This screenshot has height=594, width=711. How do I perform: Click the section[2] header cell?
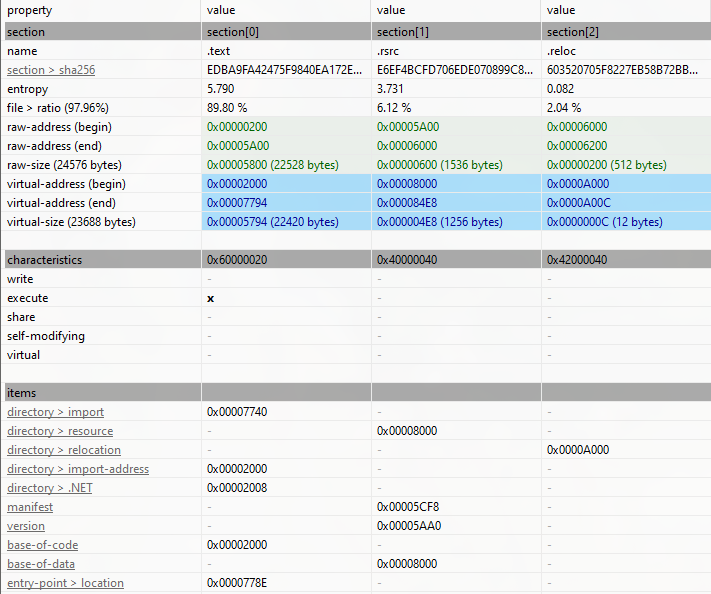point(626,32)
